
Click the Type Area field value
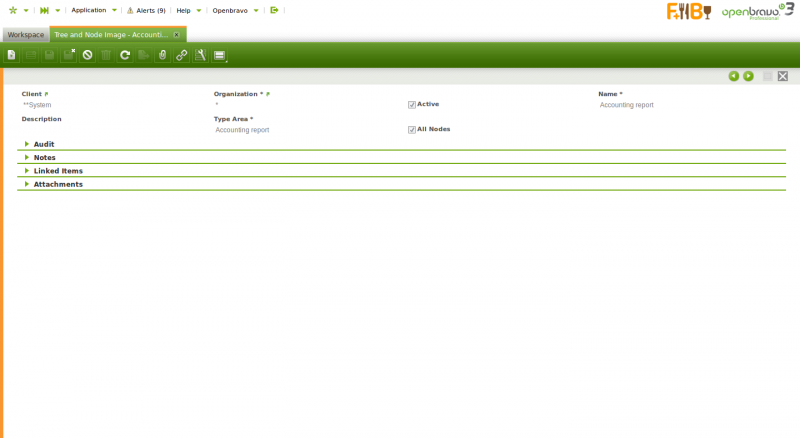click(x=242, y=130)
